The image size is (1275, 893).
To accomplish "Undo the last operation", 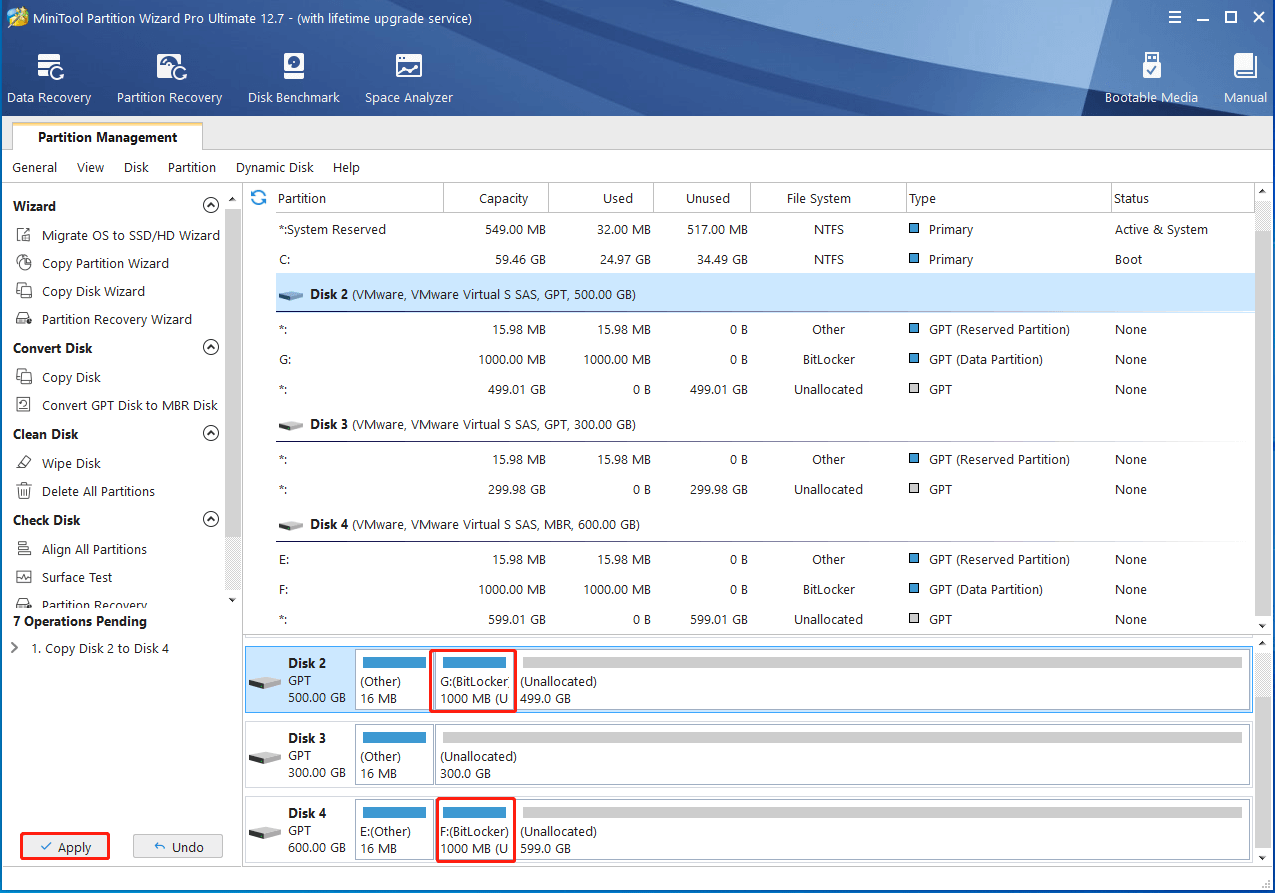I will pyautogui.click(x=177, y=845).
